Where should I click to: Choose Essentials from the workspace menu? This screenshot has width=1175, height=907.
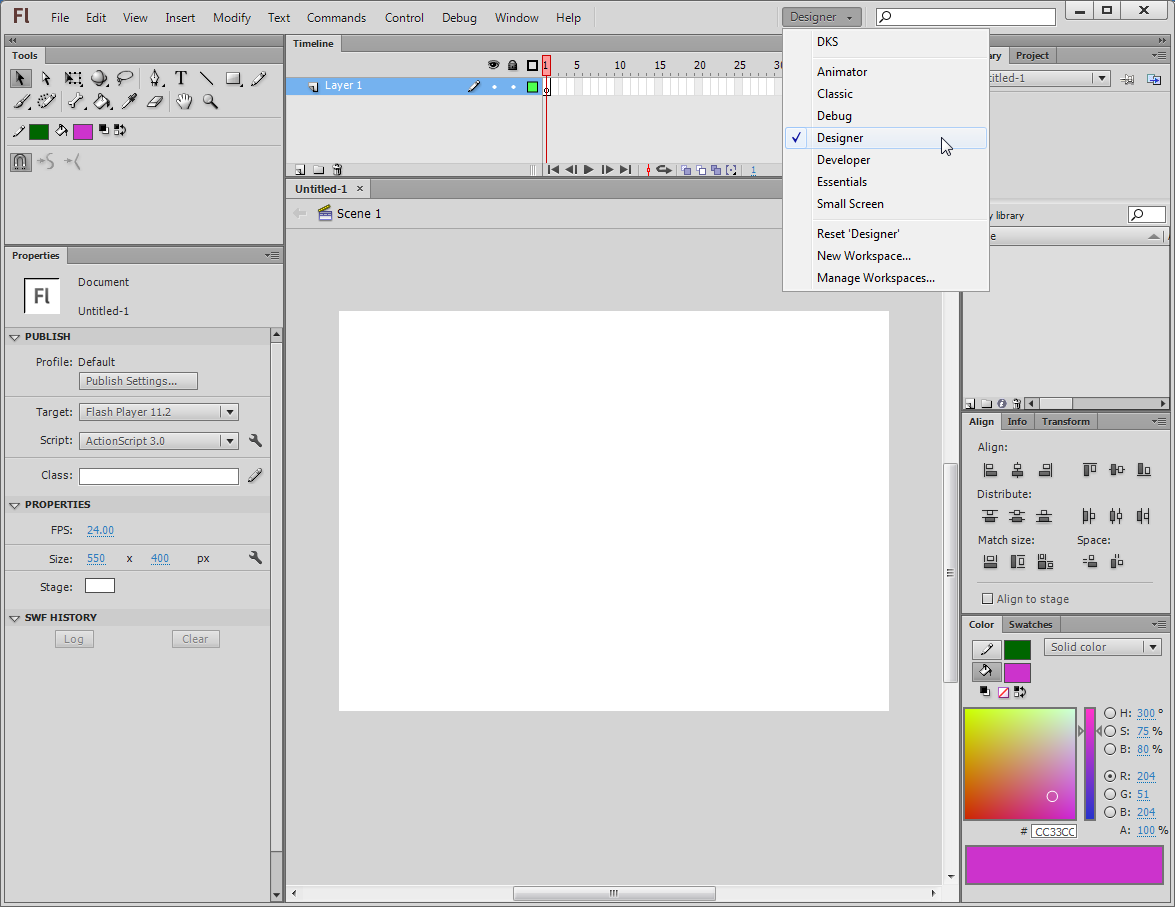[x=842, y=182]
